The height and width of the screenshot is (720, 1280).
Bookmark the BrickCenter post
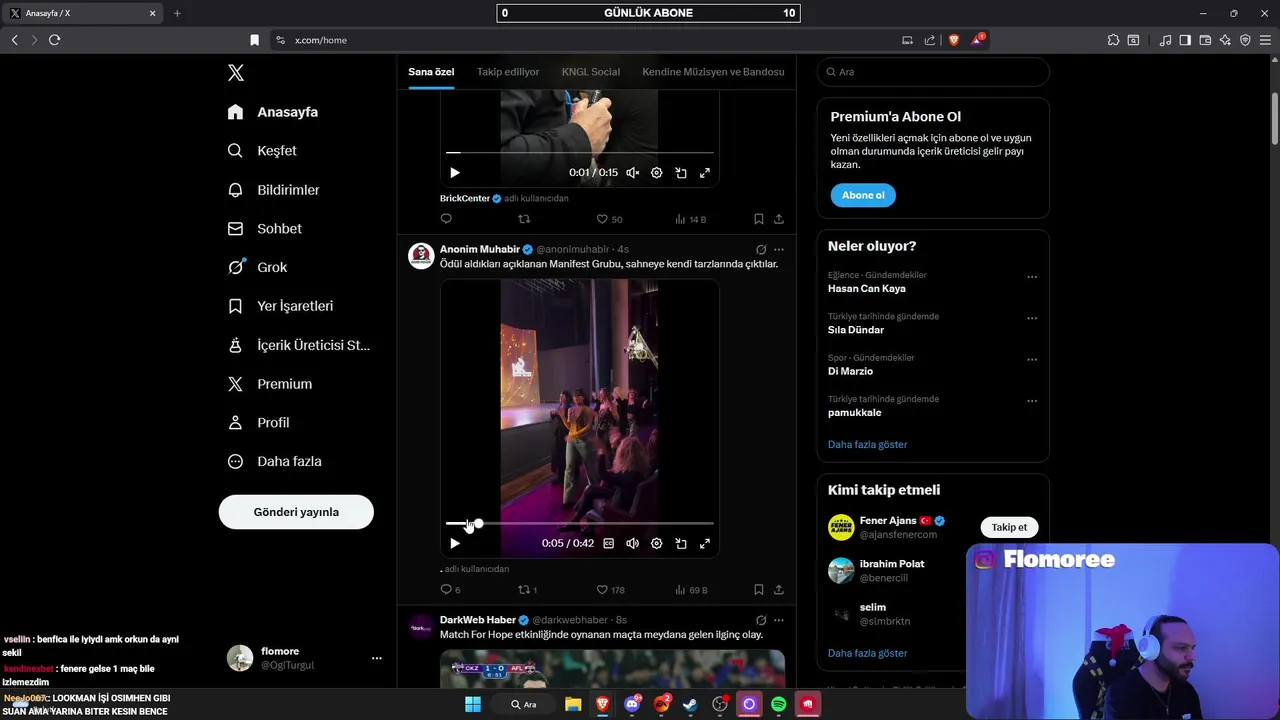click(x=759, y=219)
